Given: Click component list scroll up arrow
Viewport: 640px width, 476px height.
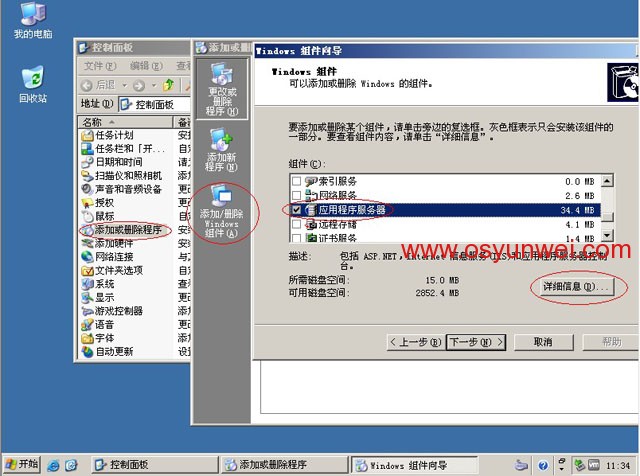Looking at the screenshot, I should (x=607, y=180).
